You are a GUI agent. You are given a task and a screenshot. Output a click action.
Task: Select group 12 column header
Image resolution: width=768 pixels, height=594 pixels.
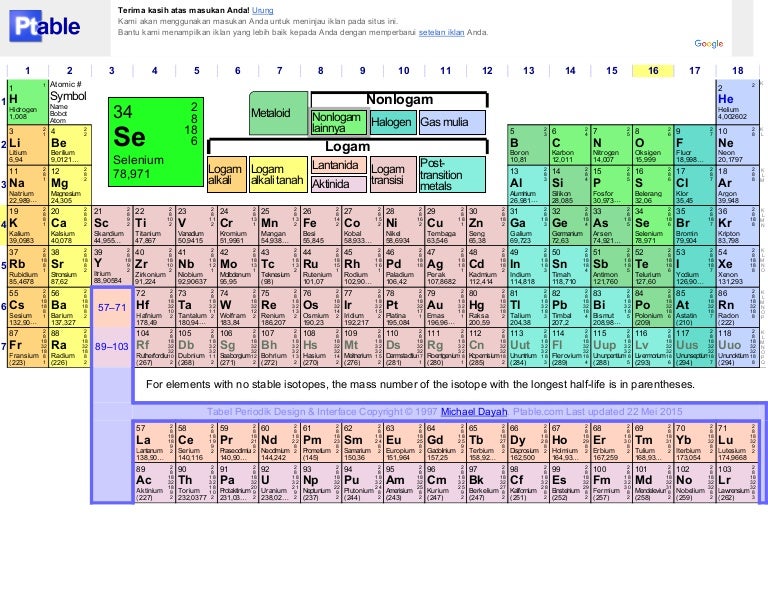tap(487, 71)
